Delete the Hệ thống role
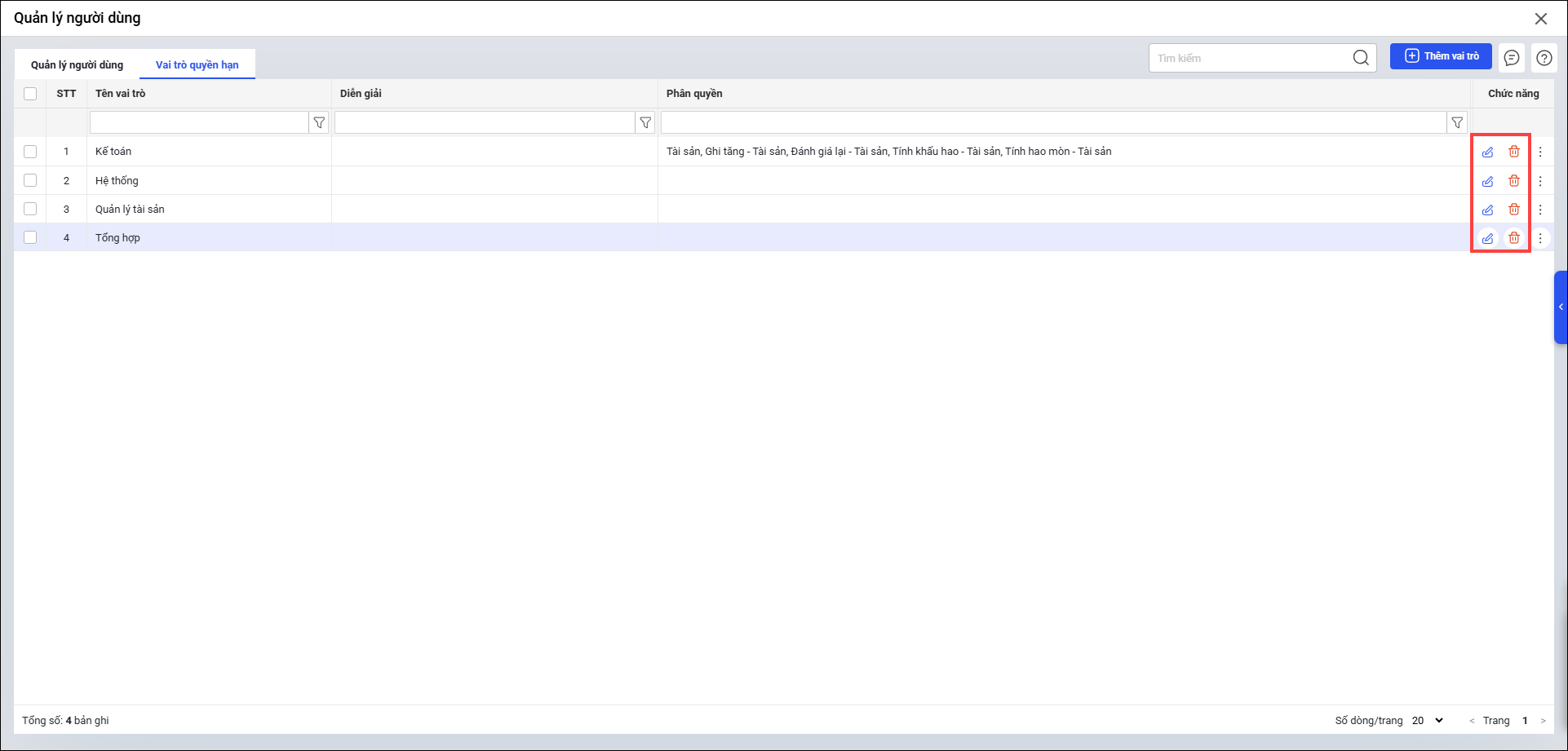Screen dimensions: 1568x751 1514,181
